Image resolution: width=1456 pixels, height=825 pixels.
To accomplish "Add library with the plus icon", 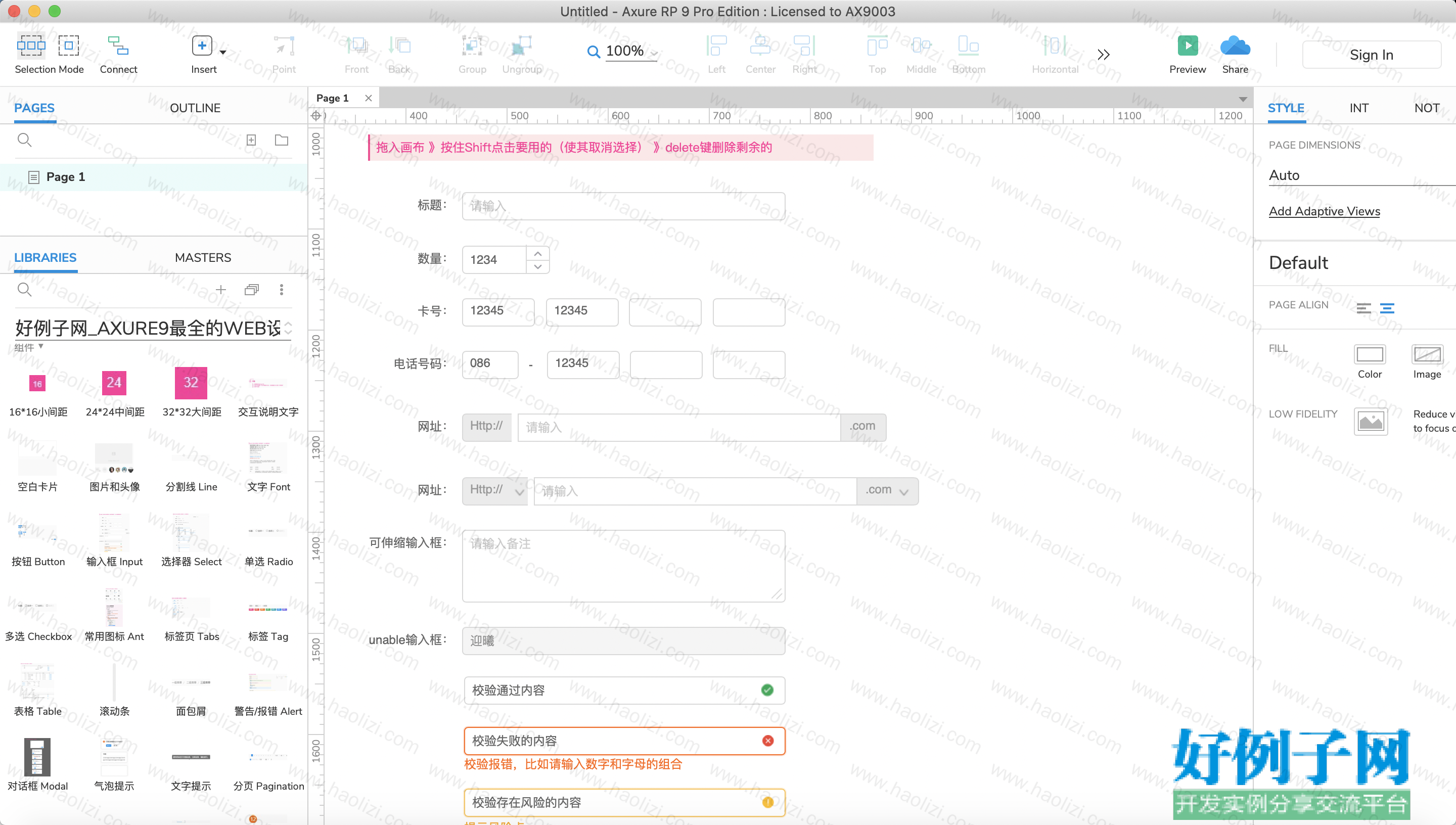I will click(x=221, y=290).
